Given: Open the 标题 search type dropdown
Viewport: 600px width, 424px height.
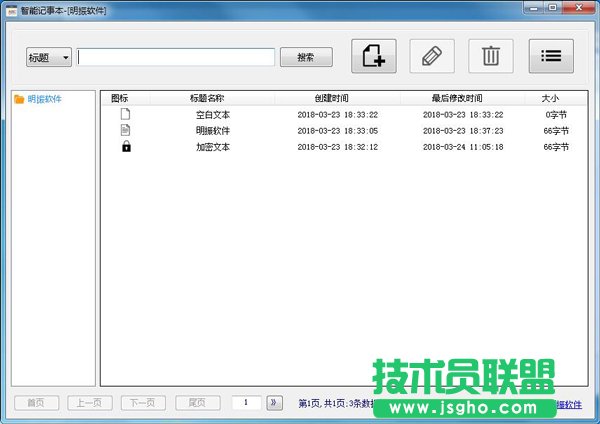Looking at the screenshot, I should tap(49, 58).
